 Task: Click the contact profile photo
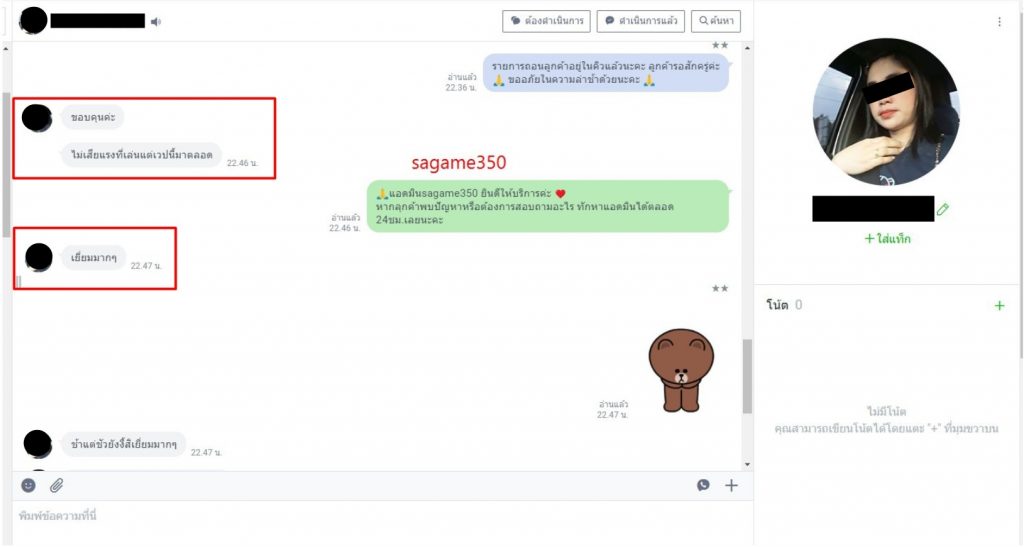coord(886,112)
